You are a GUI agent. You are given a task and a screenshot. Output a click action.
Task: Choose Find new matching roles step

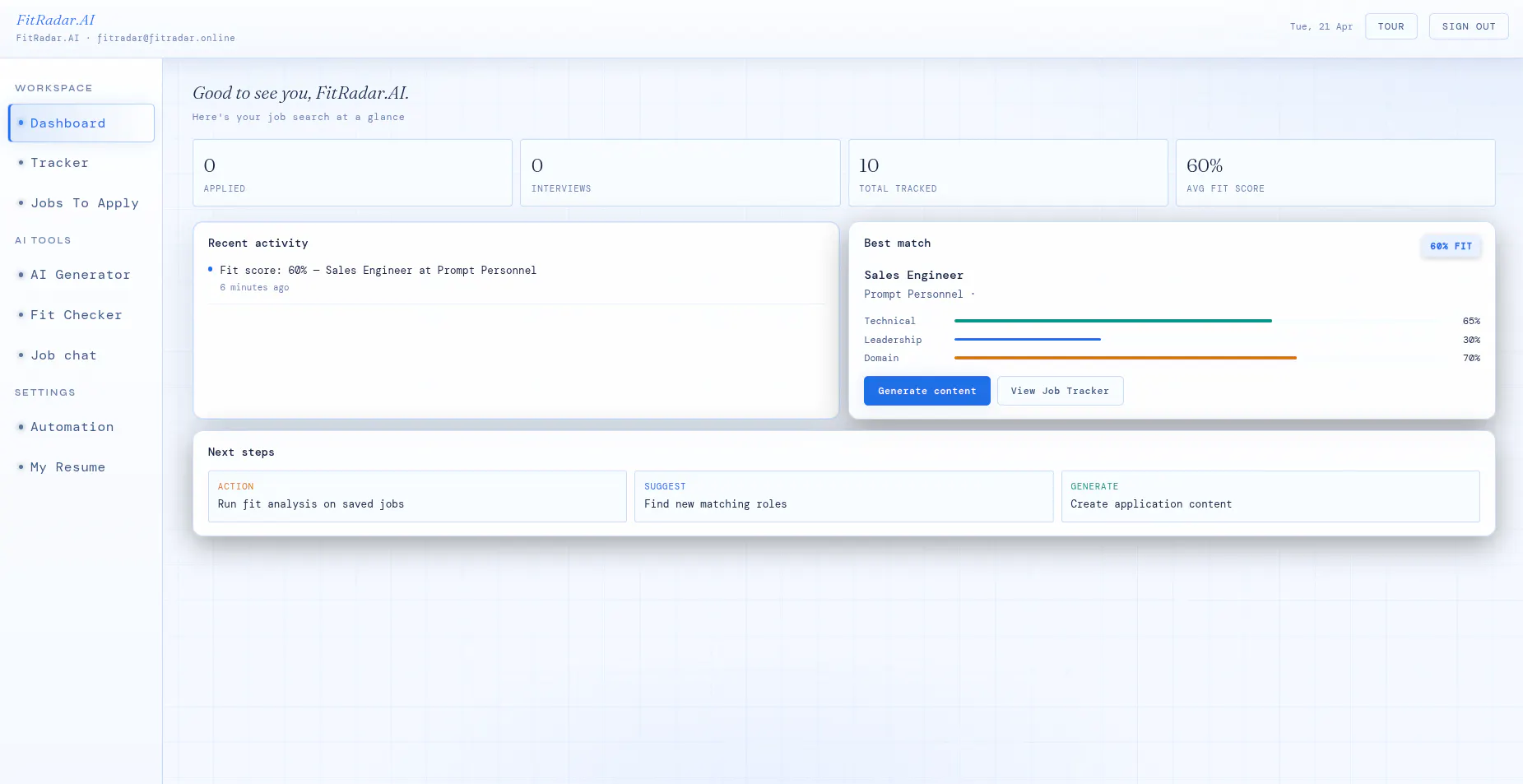[843, 496]
